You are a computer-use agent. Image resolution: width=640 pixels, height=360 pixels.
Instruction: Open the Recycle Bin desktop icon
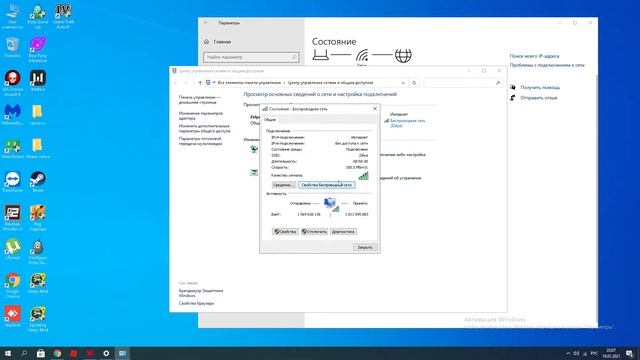pos(12,47)
